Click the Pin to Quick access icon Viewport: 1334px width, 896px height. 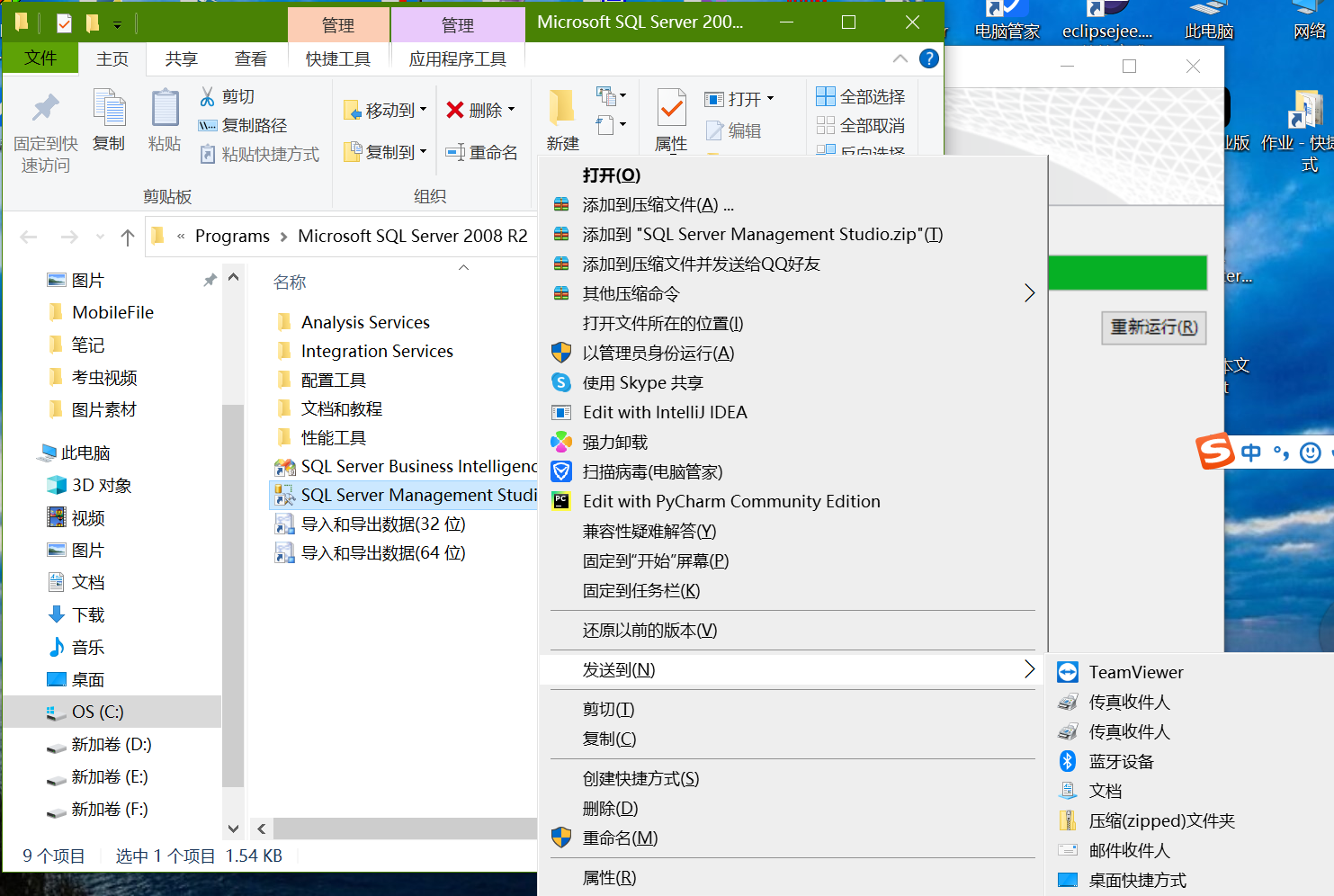pyautogui.click(x=45, y=109)
